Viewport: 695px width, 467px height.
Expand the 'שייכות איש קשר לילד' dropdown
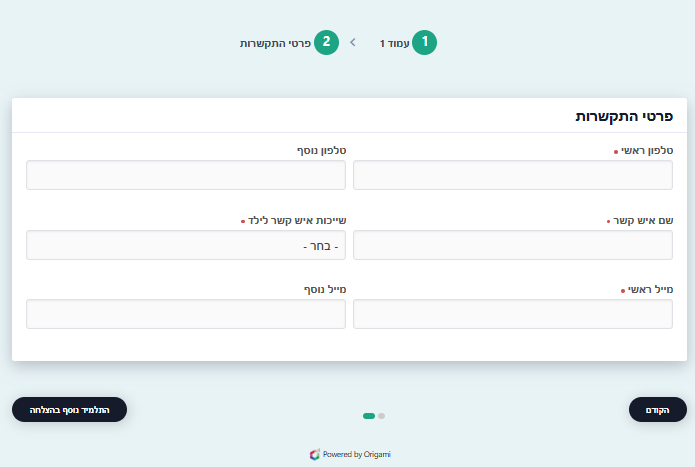click(186, 245)
